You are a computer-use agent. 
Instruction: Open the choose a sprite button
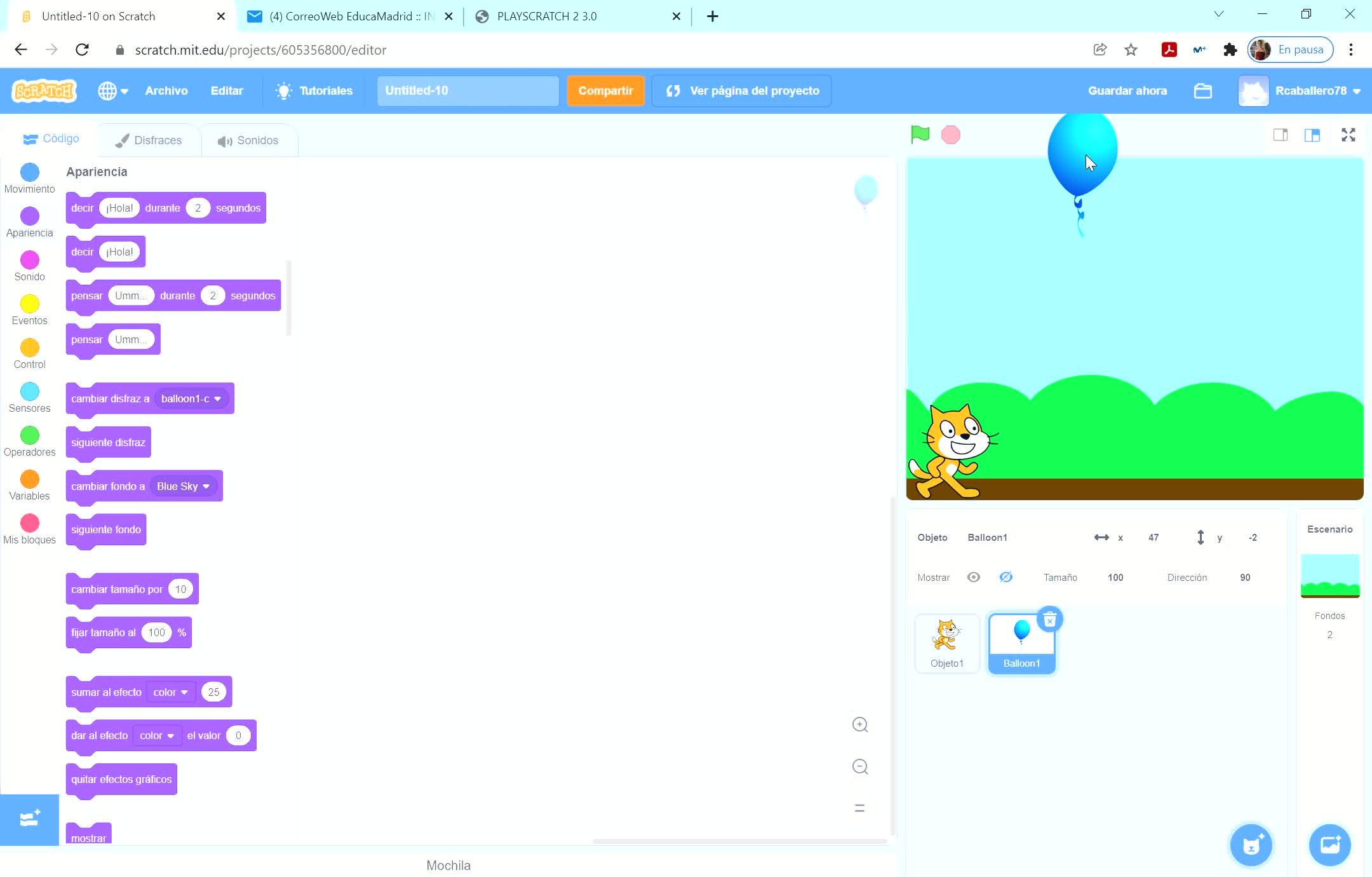click(1251, 845)
